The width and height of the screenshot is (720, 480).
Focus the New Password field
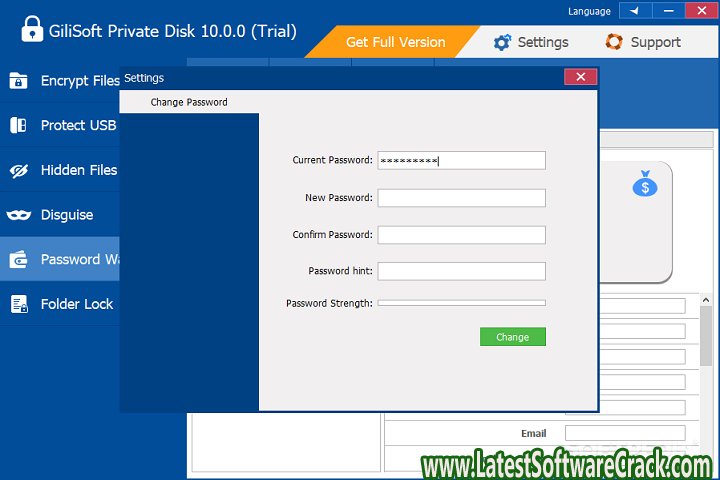461,198
